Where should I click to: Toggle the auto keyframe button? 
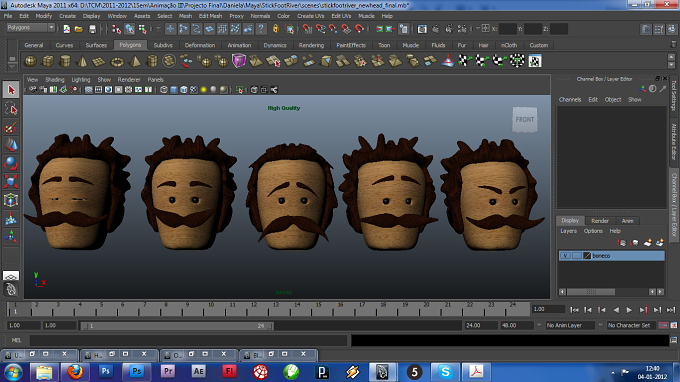click(x=663, y=325)
